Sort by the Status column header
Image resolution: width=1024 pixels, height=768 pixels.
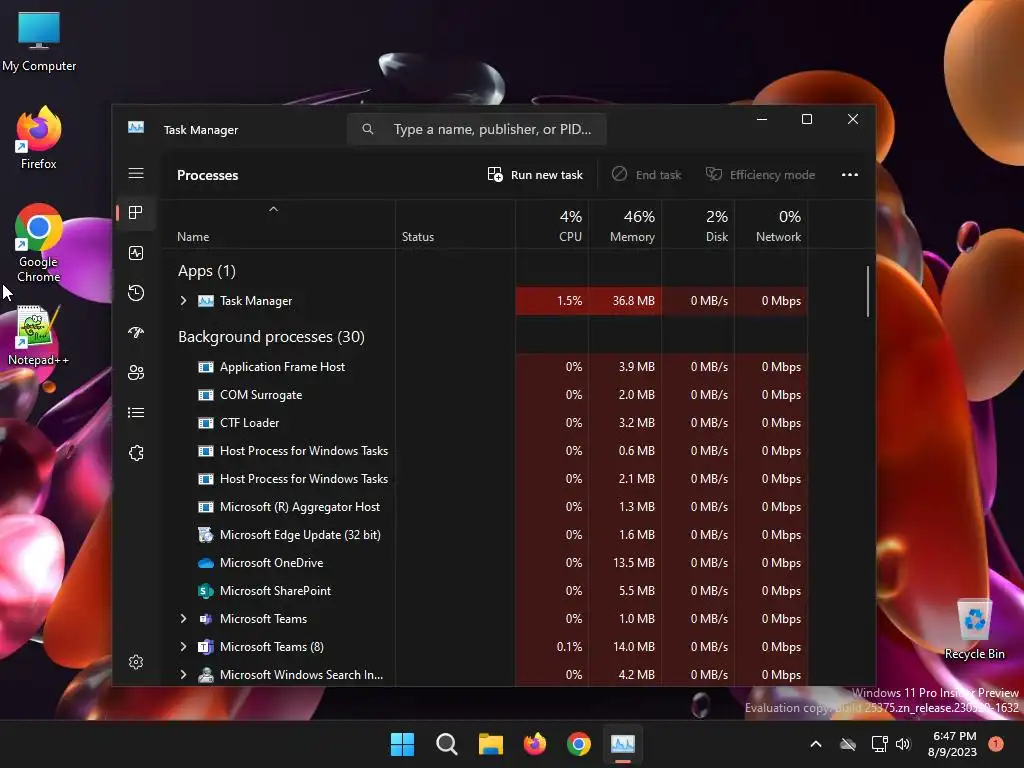(418, 236)
